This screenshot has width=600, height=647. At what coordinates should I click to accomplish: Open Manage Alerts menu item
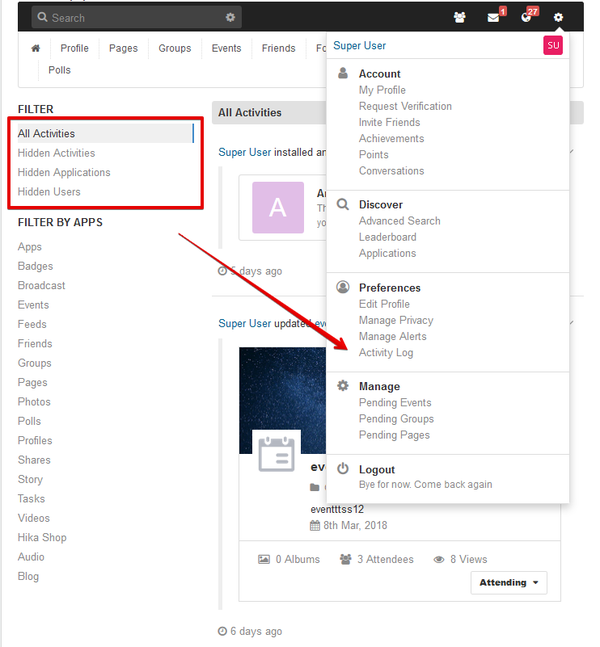(x=392, y=336)
